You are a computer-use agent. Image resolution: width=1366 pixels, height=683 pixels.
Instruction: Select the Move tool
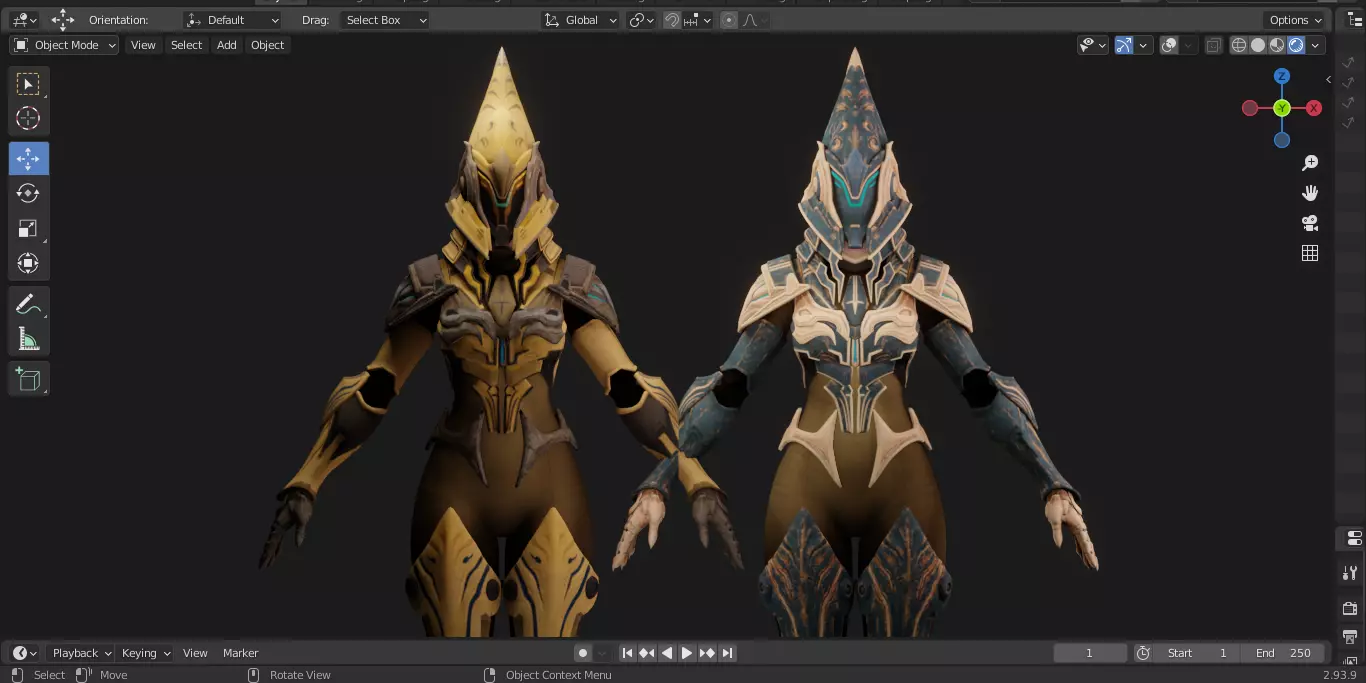28,158
